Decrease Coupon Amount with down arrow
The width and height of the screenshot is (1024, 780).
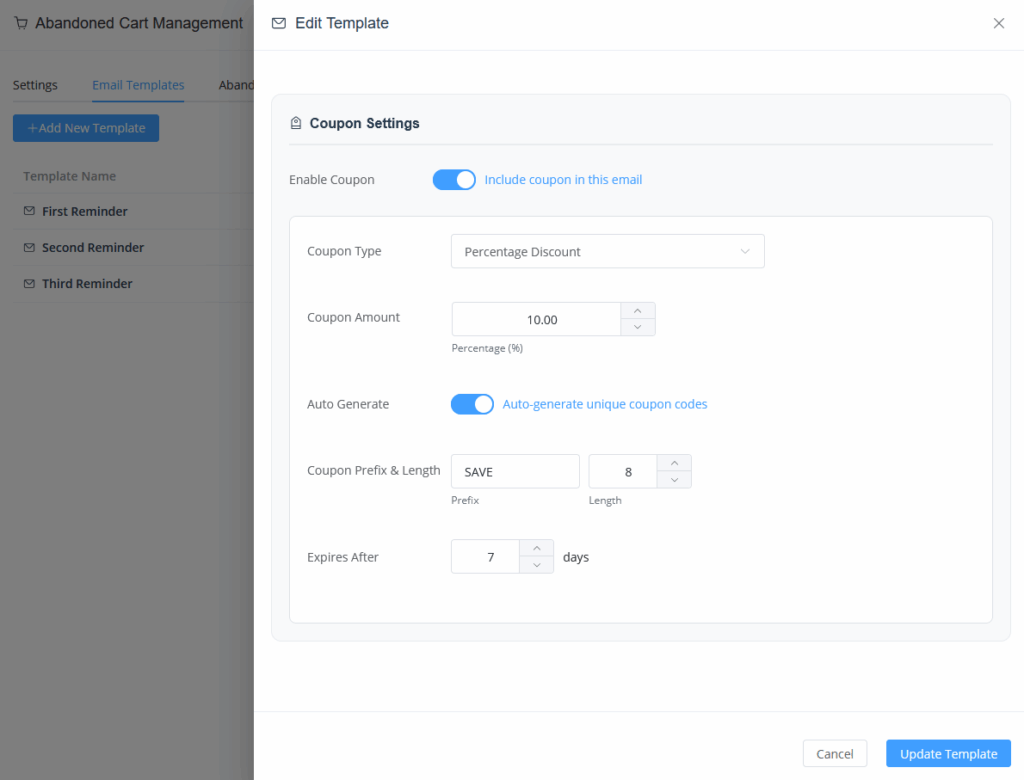click(x=638, y=327)
